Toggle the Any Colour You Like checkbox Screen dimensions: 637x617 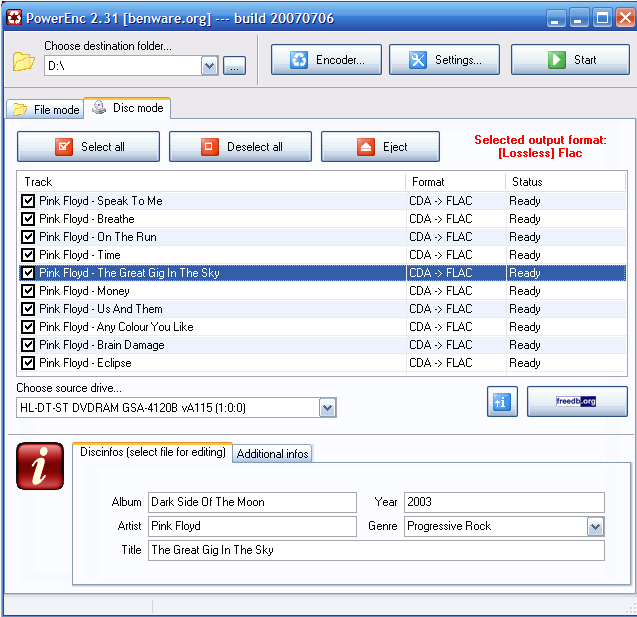pyautogui.click(x=28, y=327)
